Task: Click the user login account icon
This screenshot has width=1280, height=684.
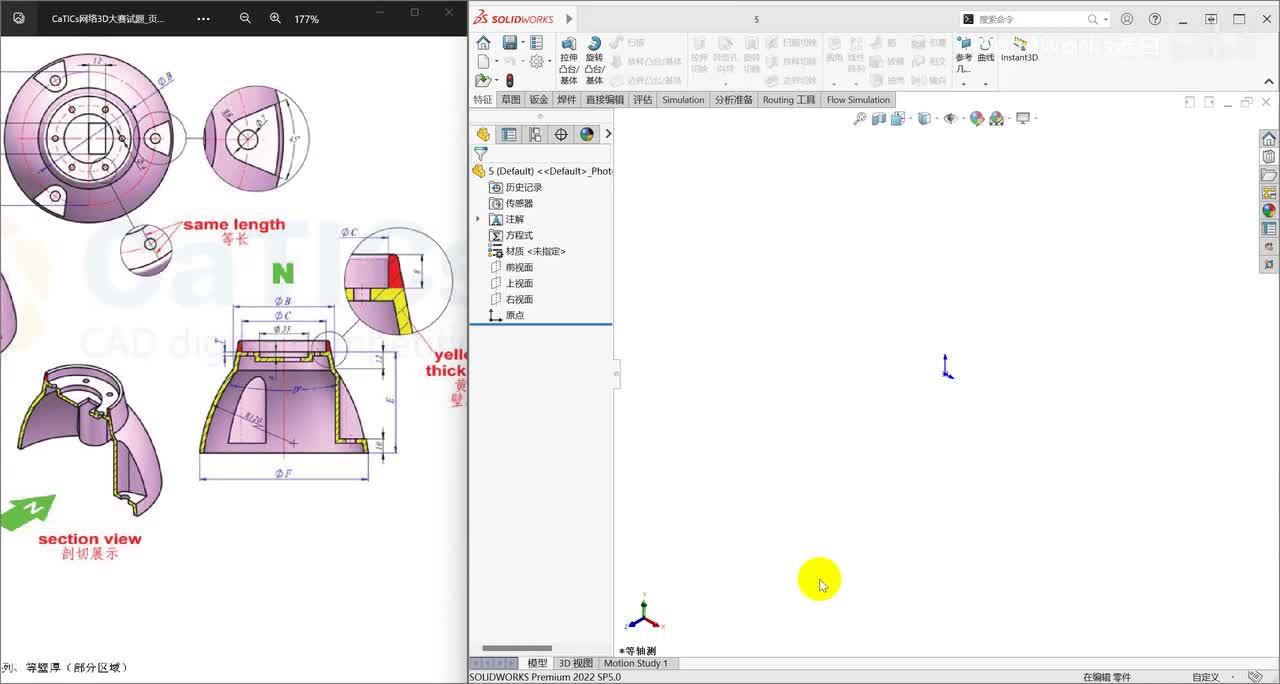Action: 1127,19
